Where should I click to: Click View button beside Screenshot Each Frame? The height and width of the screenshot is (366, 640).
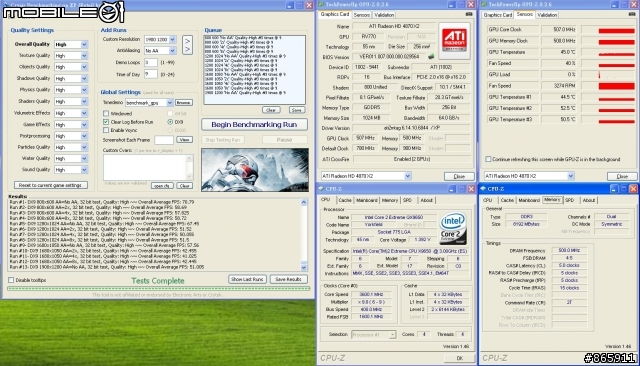184,140
